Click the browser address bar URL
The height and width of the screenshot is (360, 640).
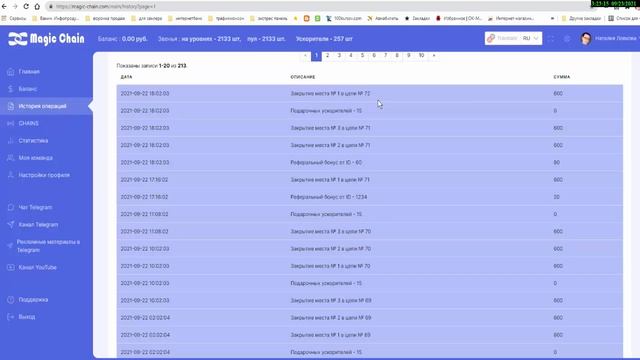[x=106, y=7]
